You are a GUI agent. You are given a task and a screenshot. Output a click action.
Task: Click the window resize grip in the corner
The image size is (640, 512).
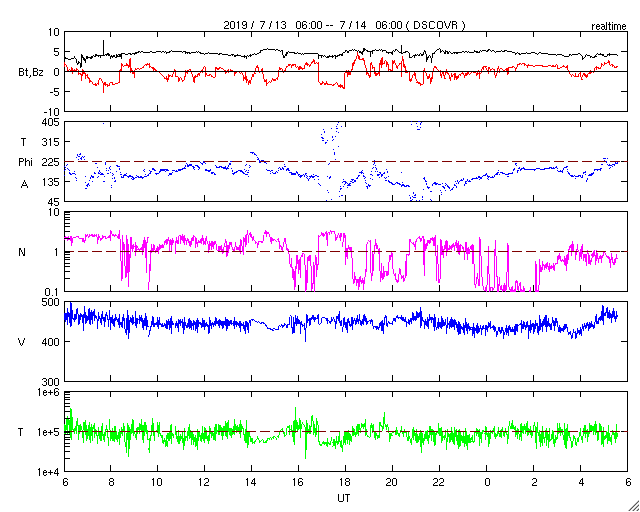[633, 505]
